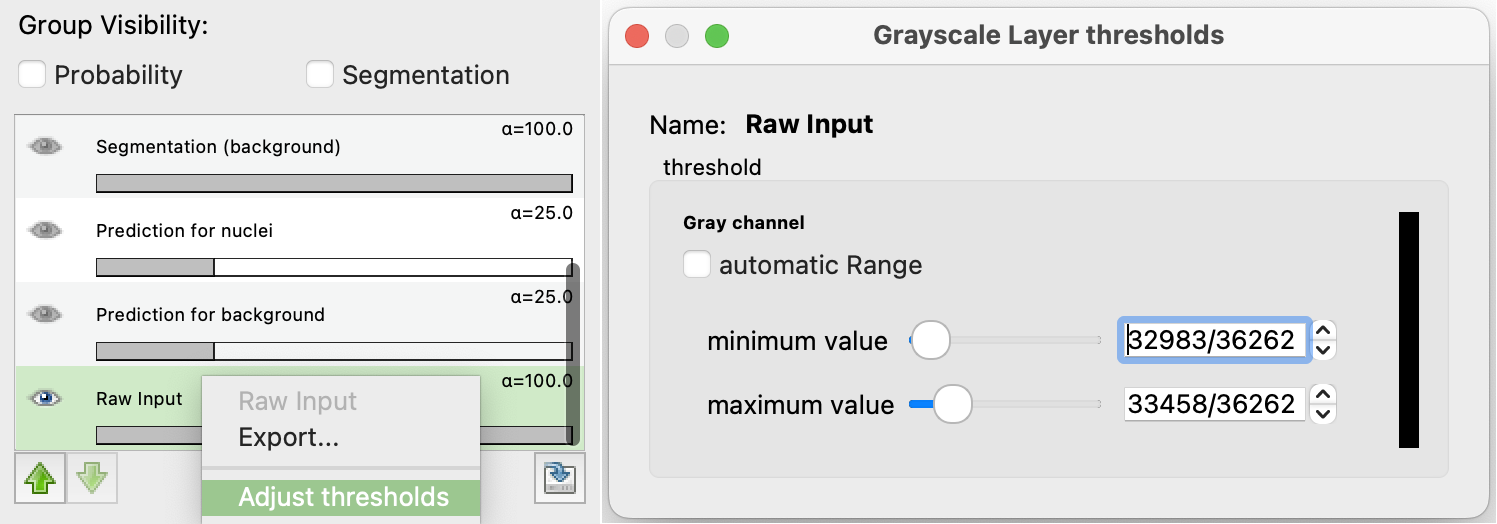Toggle eye icon for Prediction for background
Screen dimensions: 1497x524
pyautogui.click(x=45, y=314)
